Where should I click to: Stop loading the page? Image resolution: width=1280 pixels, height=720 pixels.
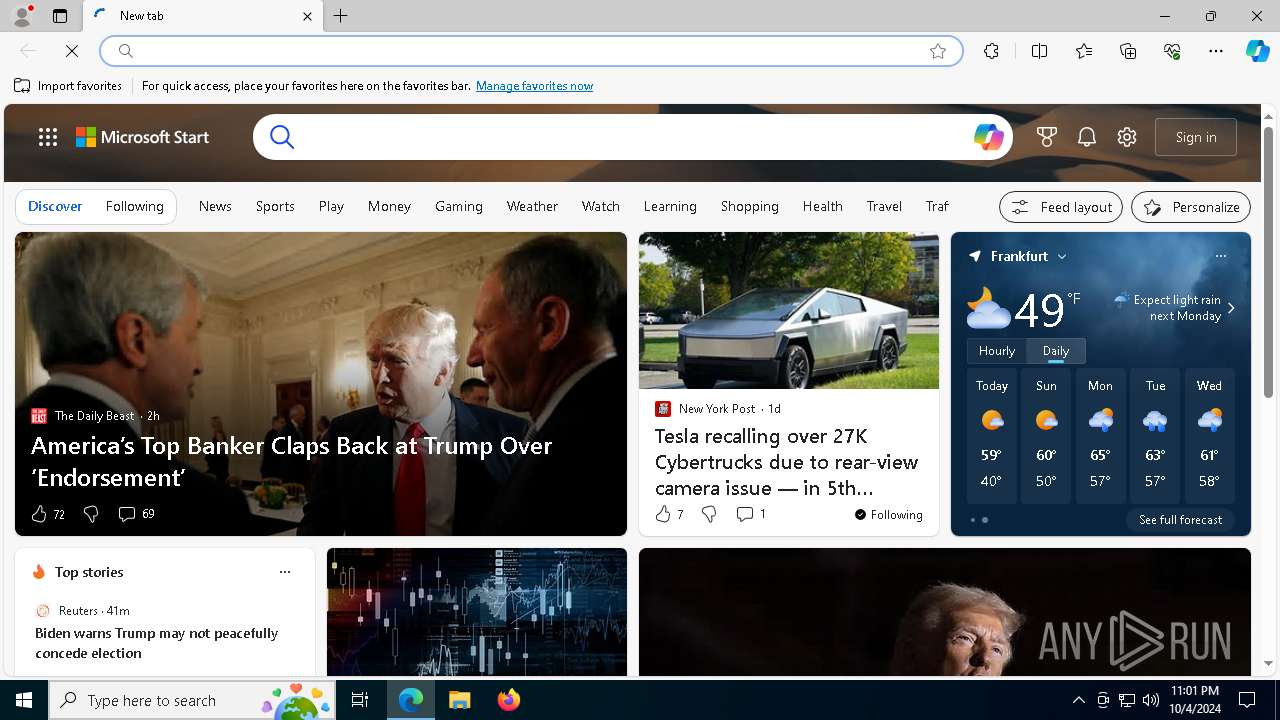click(x=72, y=51)
